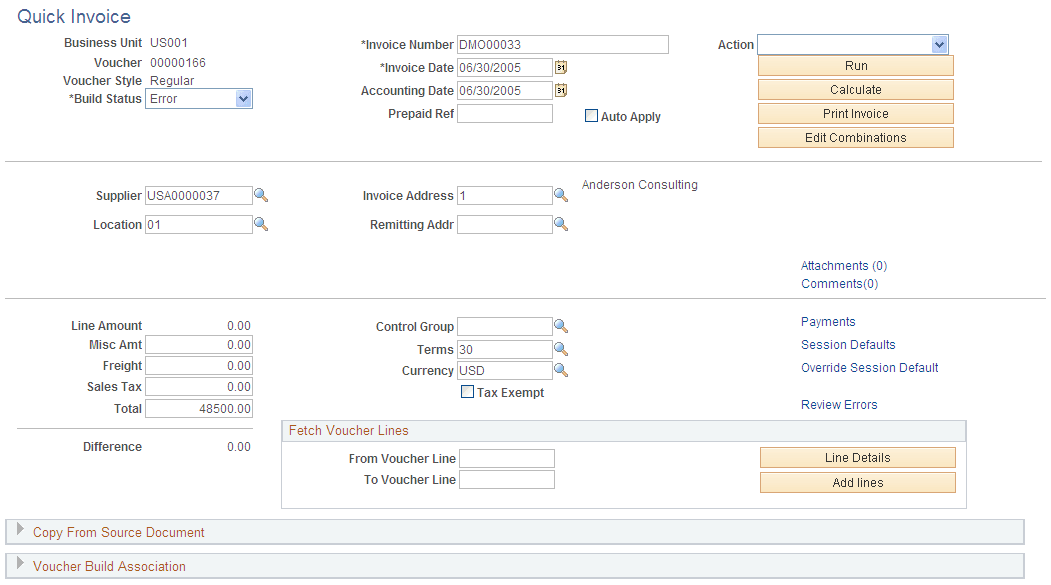Screen dimensions: 1051x585
Task: Open the Remitting Addr lookup icon
Action: pyautogui.click(x=562, y=224)
